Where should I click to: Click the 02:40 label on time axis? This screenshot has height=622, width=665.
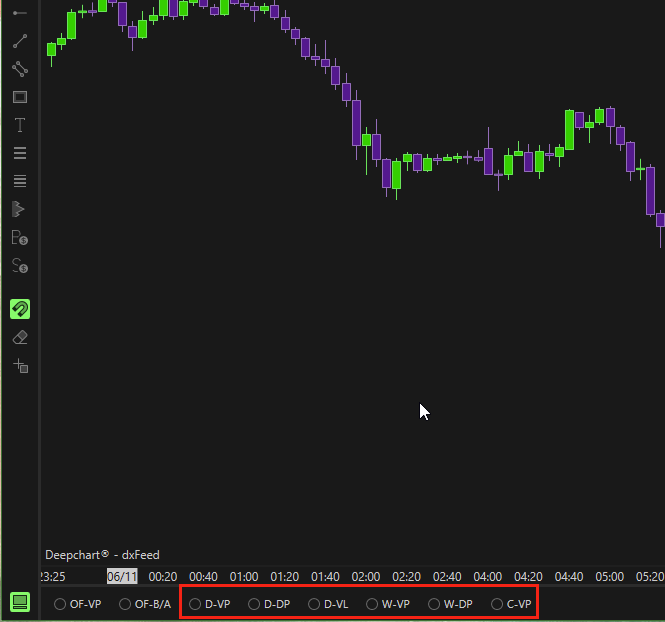447,577
